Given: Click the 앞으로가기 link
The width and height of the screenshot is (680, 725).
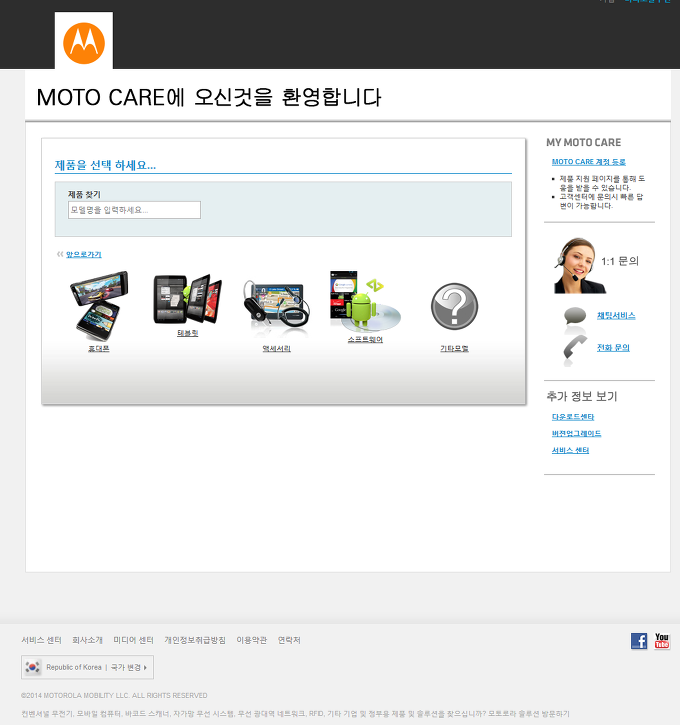Looking at the screenshot, I should (x=84, y=254).
